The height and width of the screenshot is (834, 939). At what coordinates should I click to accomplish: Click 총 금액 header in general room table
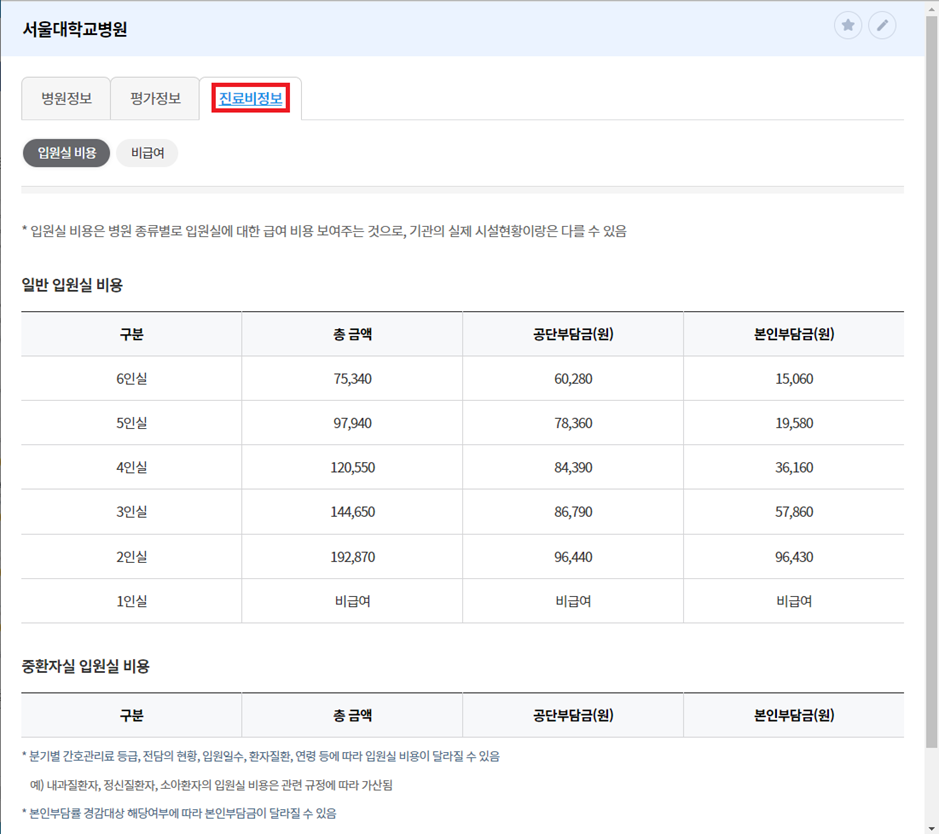(x=352, y=334)
